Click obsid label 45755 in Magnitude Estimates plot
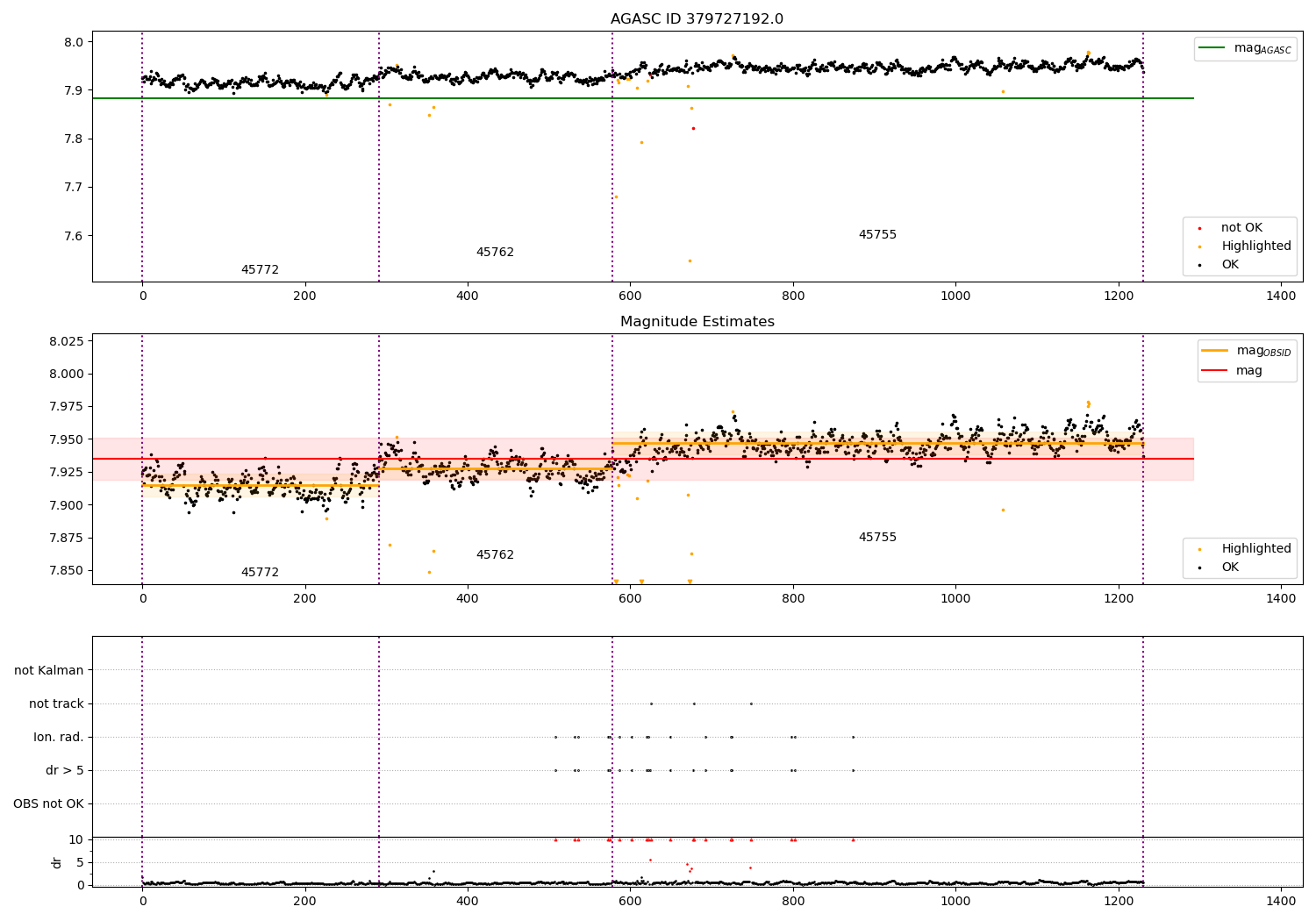 877,538
